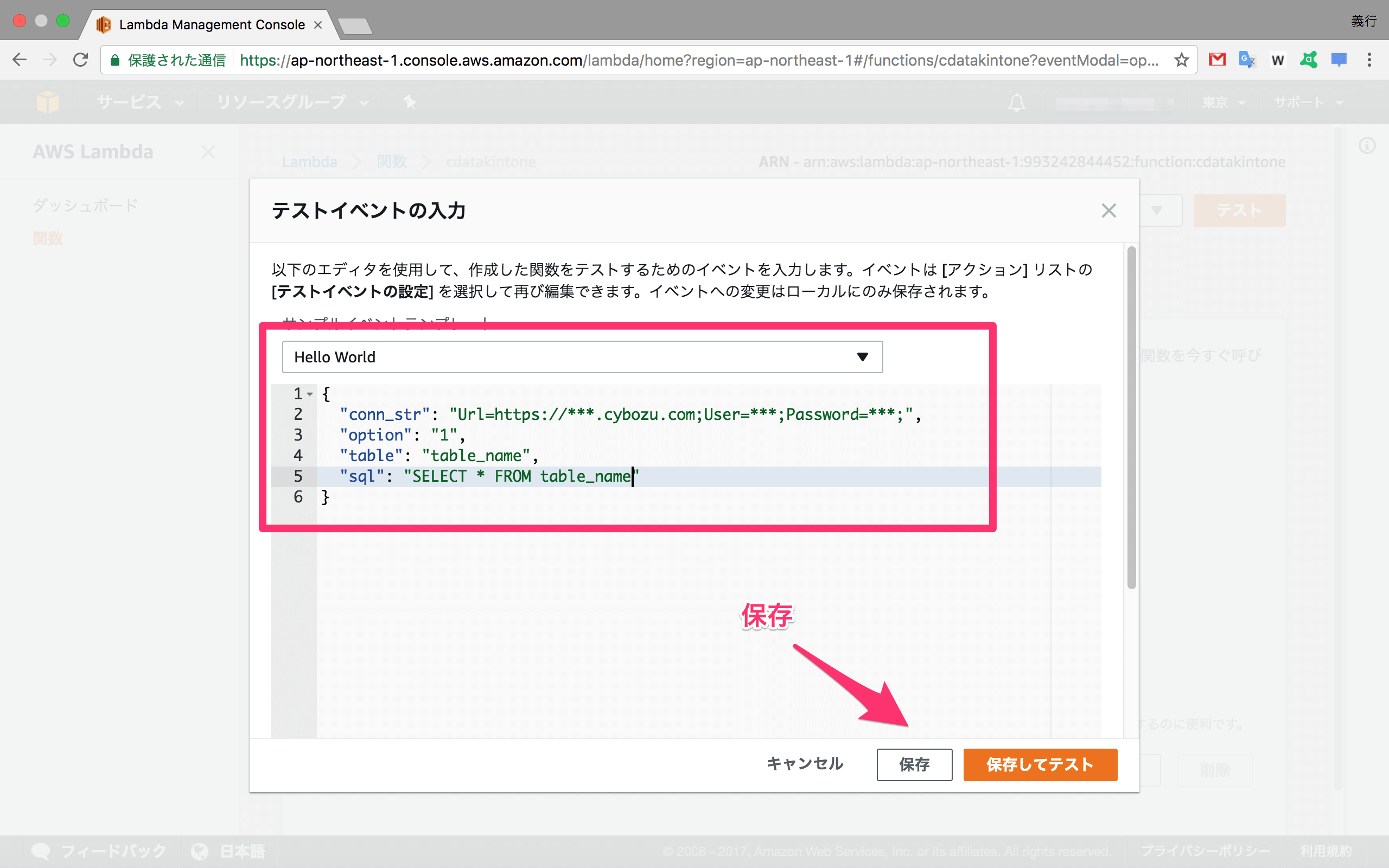This screenshot has height=868, width=1389.
Task: Go back with the browser back arrow
Action: coord(20,60)
